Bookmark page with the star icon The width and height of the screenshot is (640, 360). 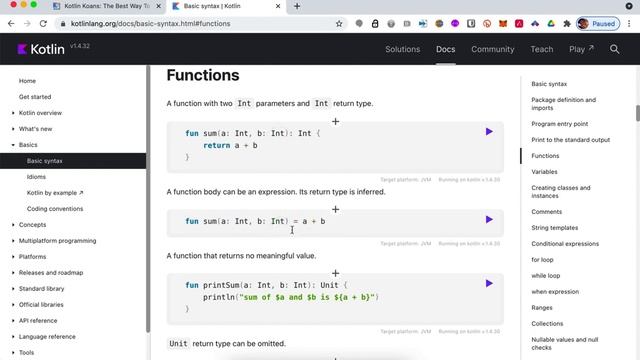click(339, 24)
